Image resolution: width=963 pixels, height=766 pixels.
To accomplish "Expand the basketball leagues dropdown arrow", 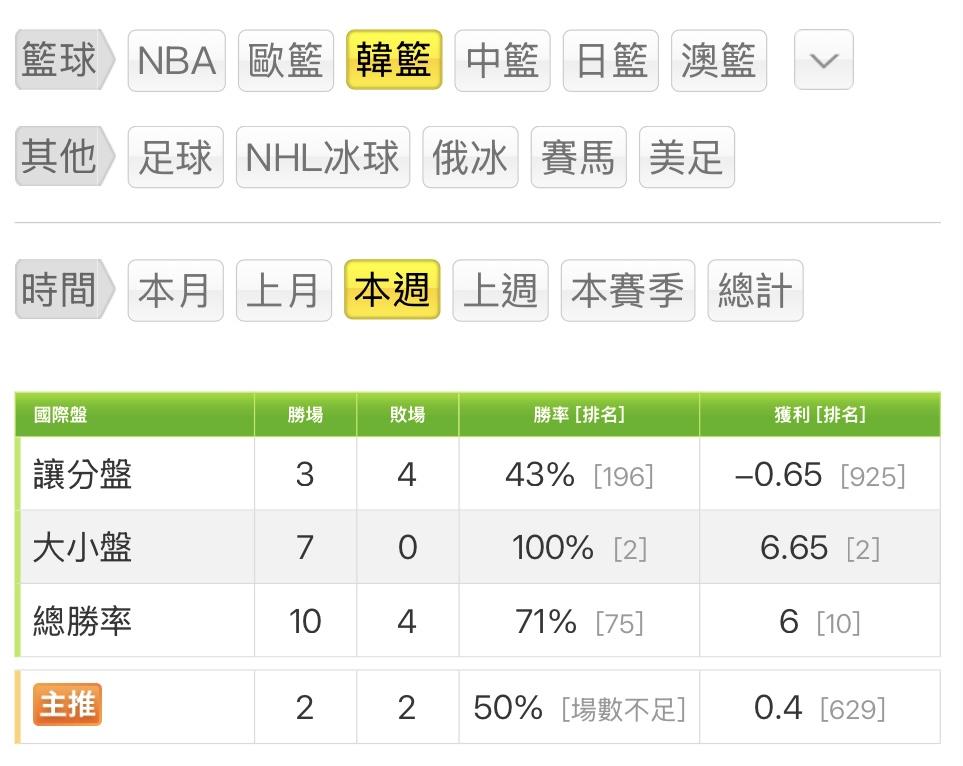I will tap(823, 61).
